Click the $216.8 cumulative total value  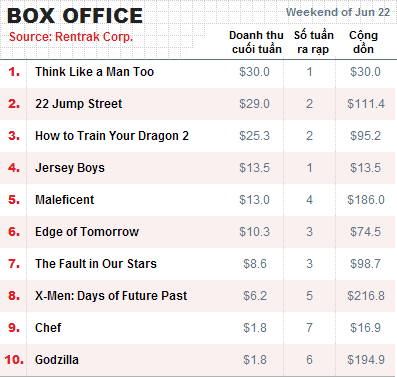point(366,296)
